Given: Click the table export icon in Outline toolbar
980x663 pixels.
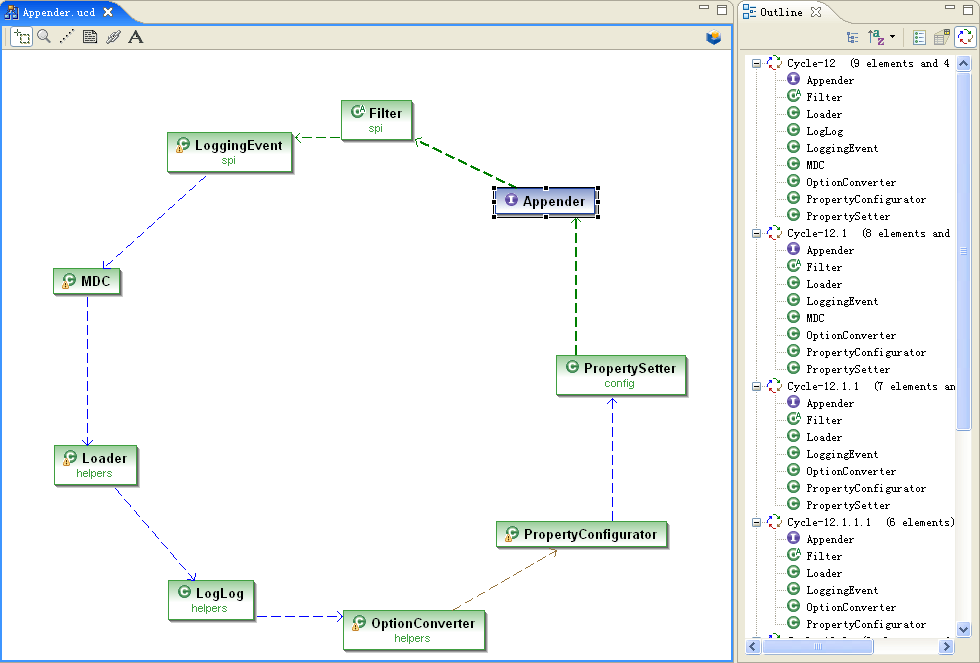Looking at the screenshot, I should pyautogui.click(x=941, y=37).
